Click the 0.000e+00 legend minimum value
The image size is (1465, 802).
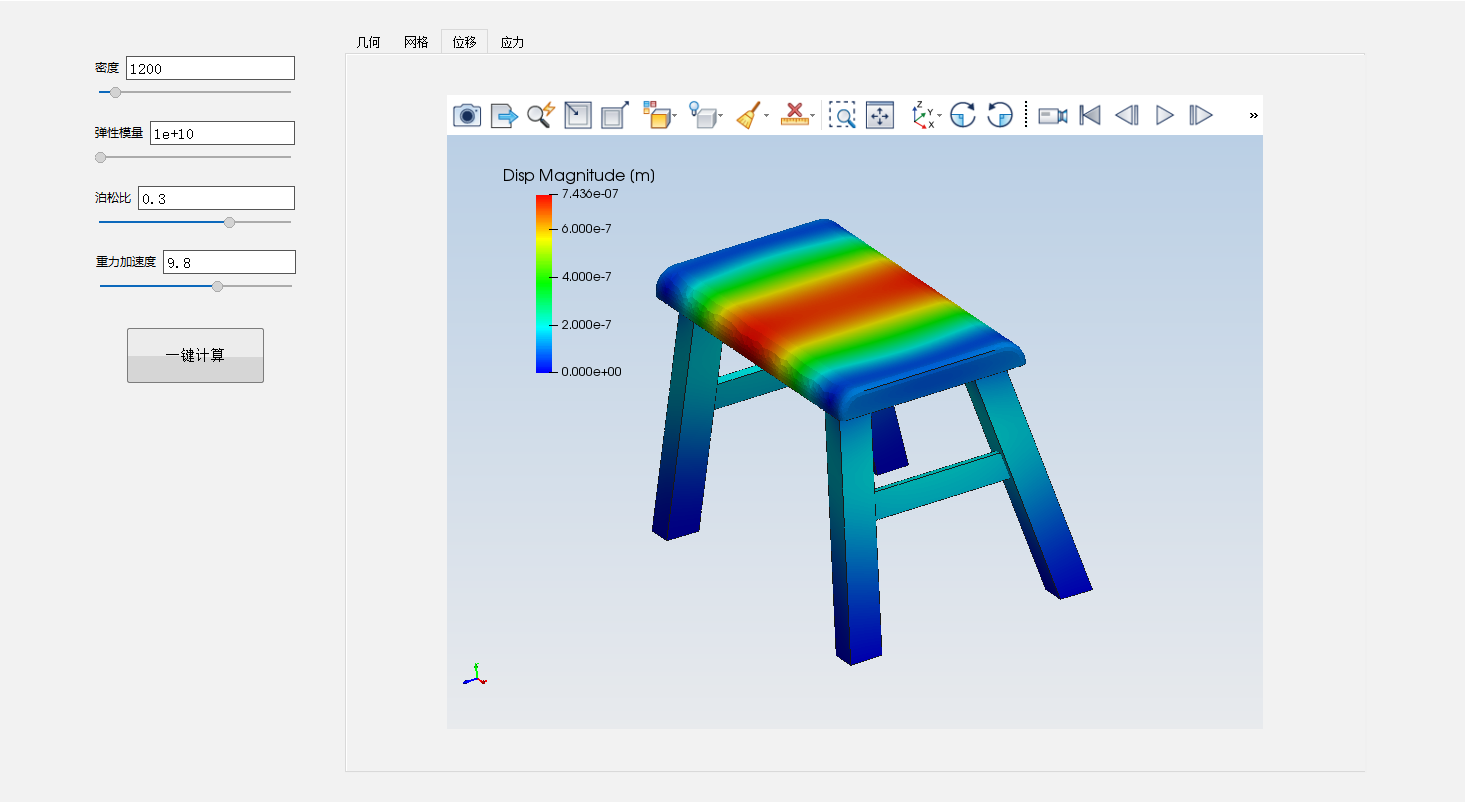[x=591, y=372]
